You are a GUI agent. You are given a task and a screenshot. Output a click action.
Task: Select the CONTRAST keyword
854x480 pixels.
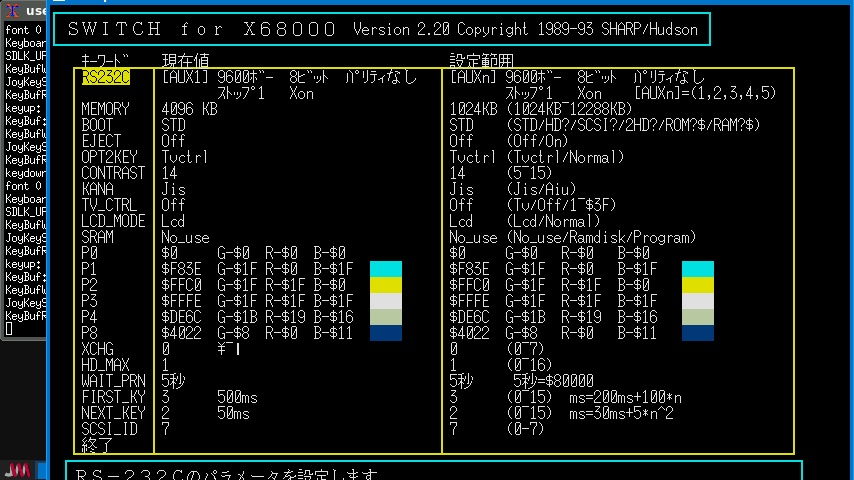coord(113,173)
